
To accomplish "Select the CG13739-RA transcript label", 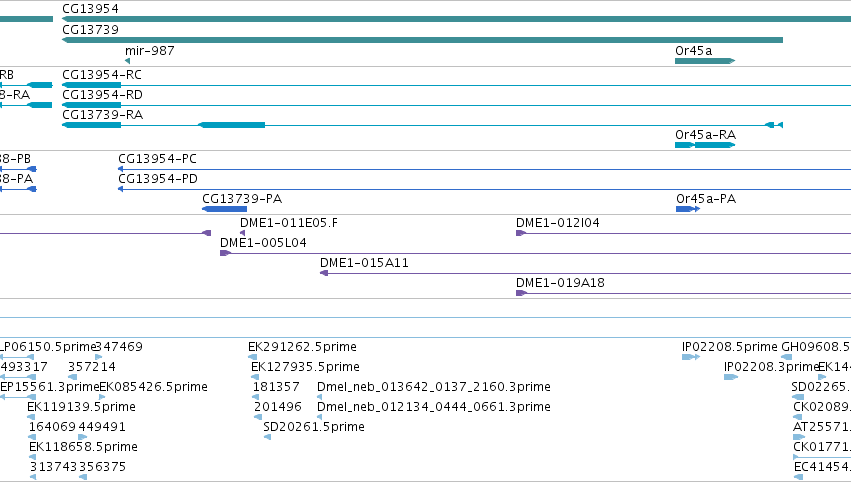I will pos(103,115).
